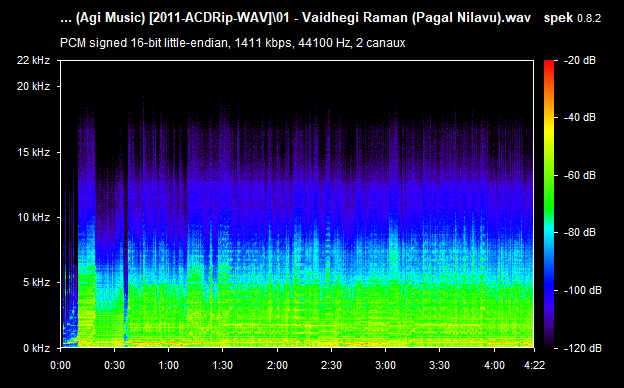This screenshot has height=388, width=624.
Task: Click the PCM signed 16-bit codec info line
Action: pos(232,43)
